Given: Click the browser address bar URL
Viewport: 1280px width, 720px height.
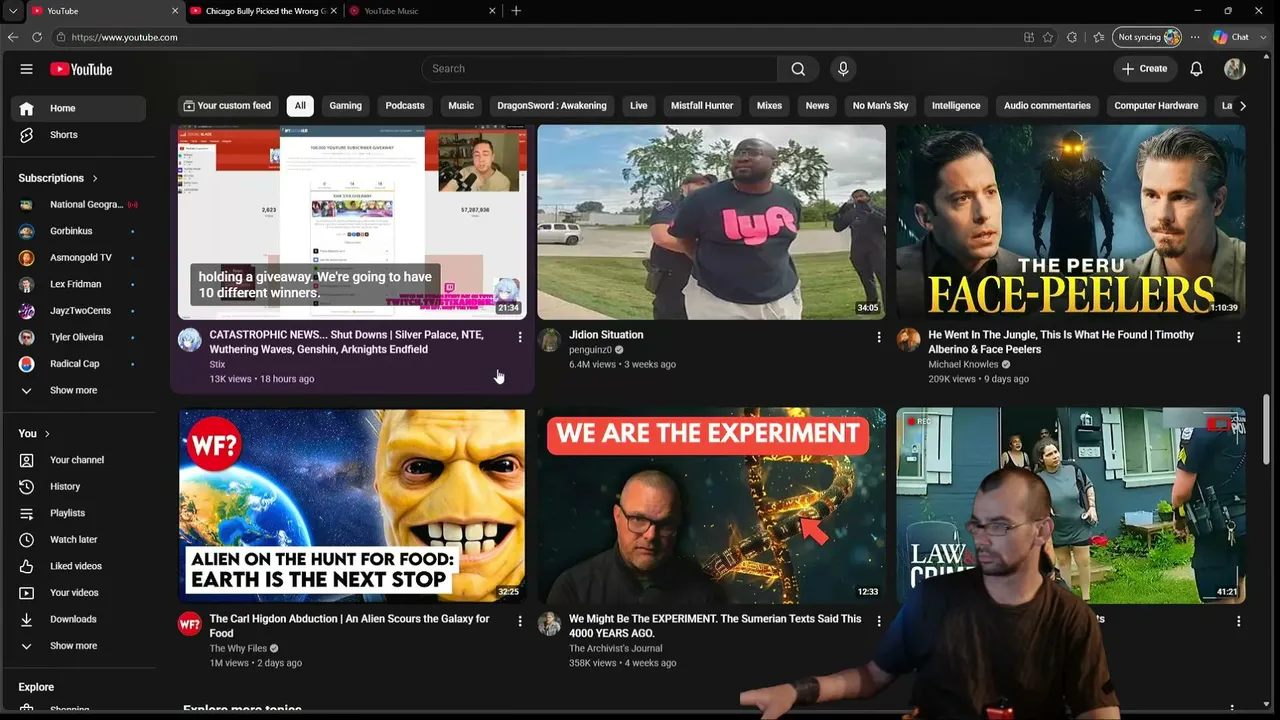Looking at the screenshot, I should point(125,37).
